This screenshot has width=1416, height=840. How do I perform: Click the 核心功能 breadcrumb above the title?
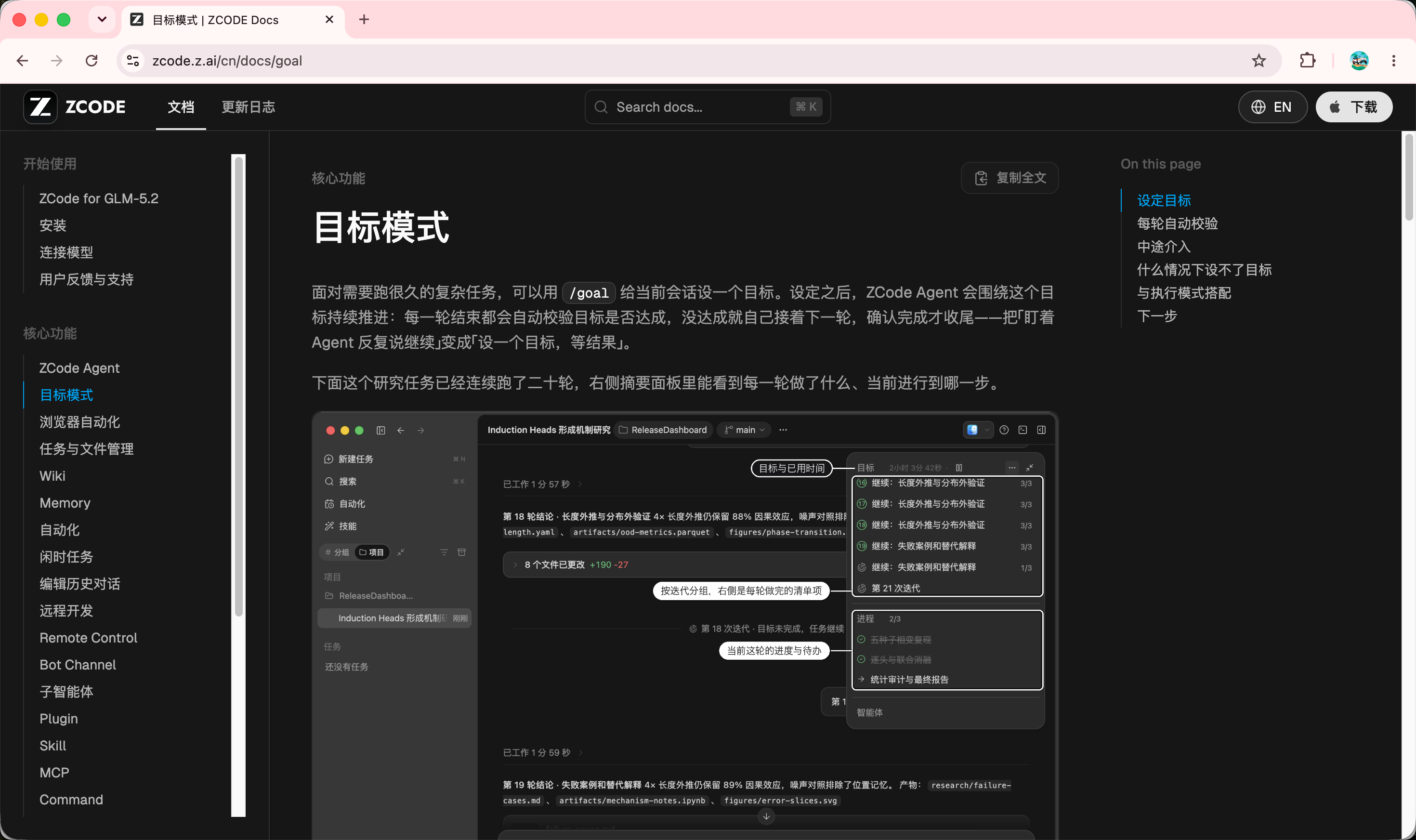[339, 178]
